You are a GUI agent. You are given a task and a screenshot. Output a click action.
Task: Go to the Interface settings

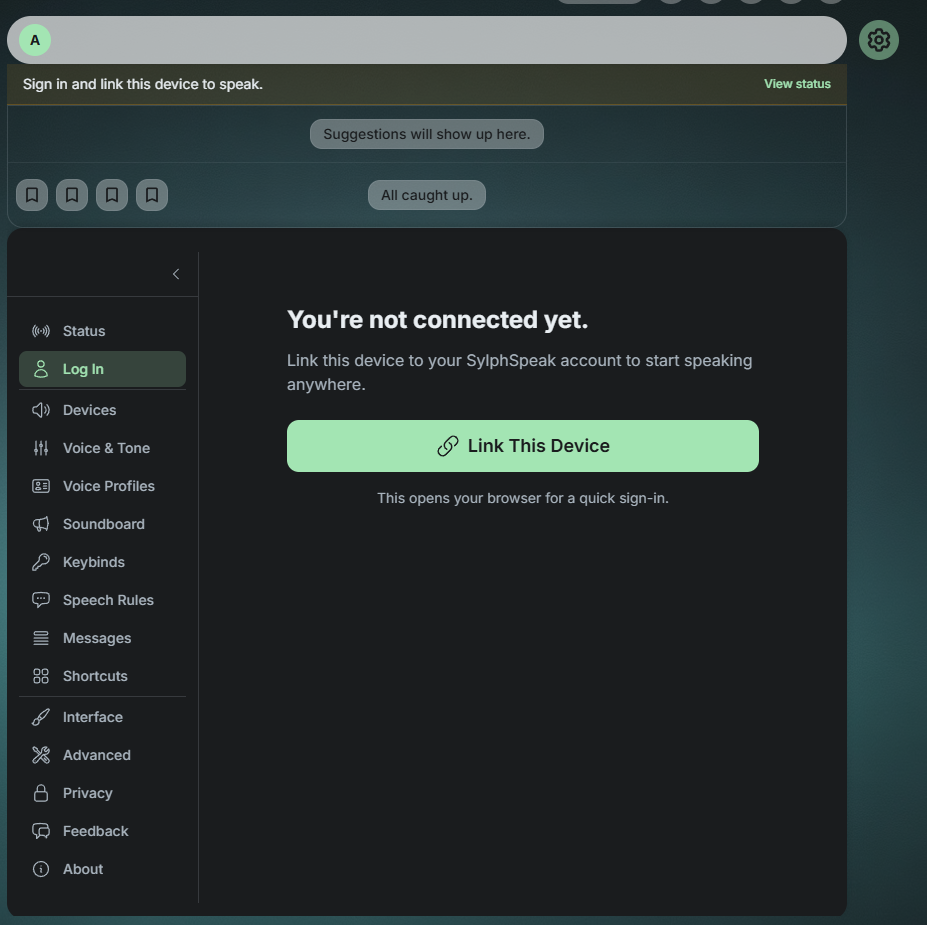tap(102, 717)
